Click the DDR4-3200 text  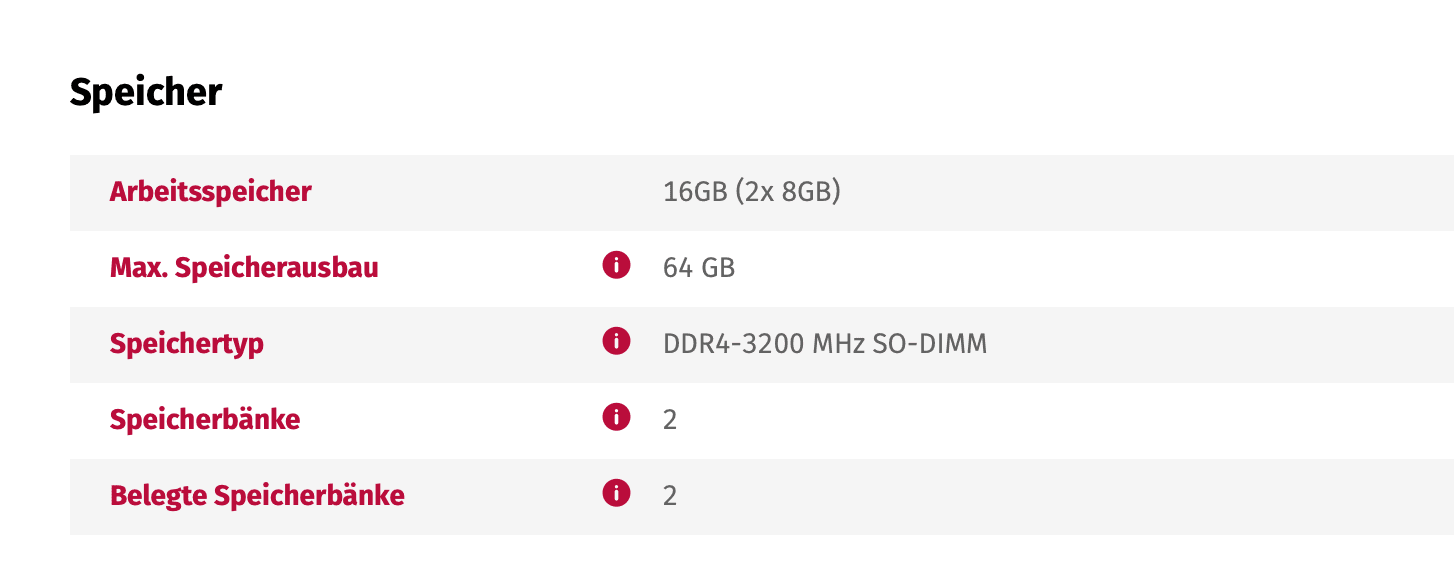[733, 344]
